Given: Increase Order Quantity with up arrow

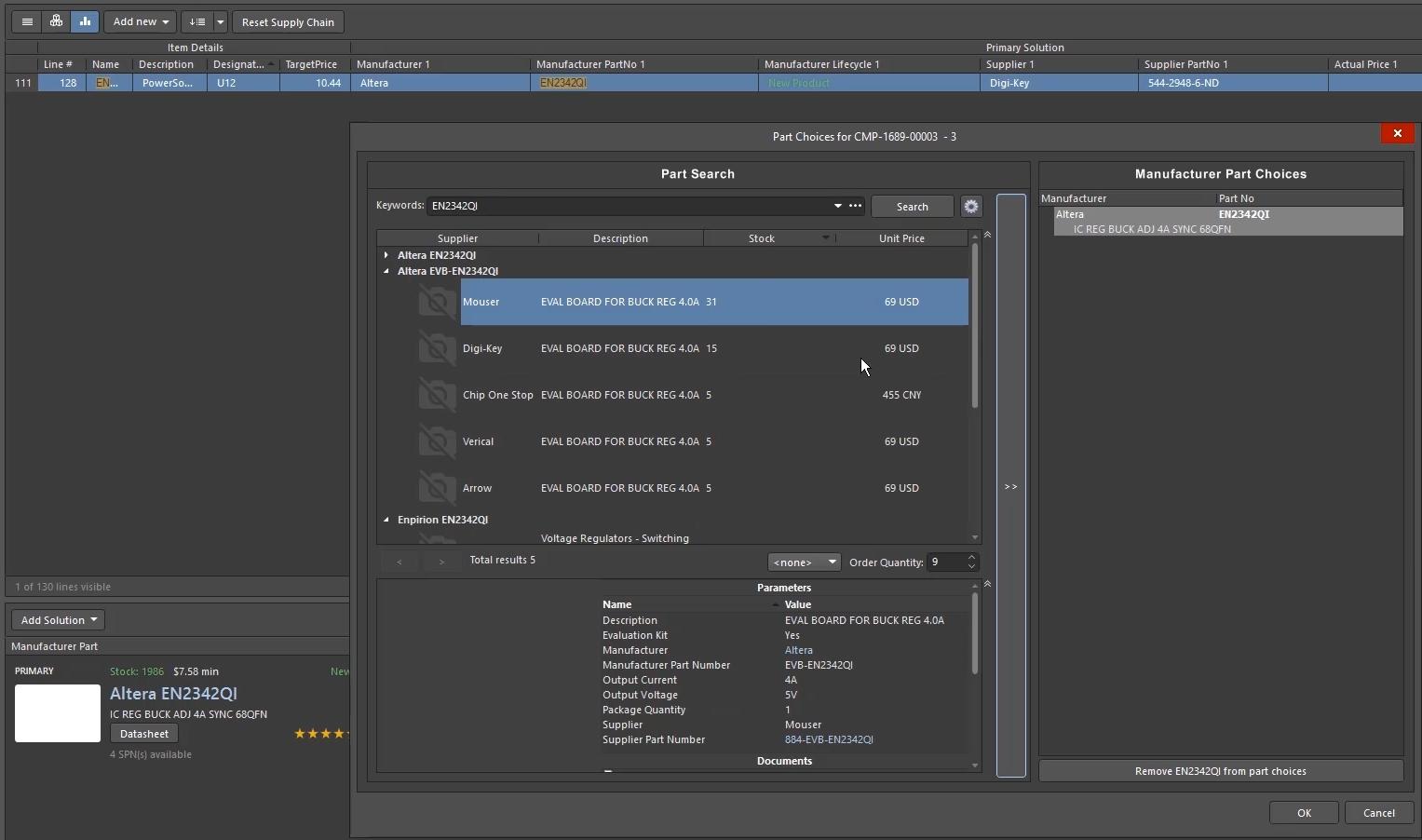Looking at the screenshot, I should point(971,558).
